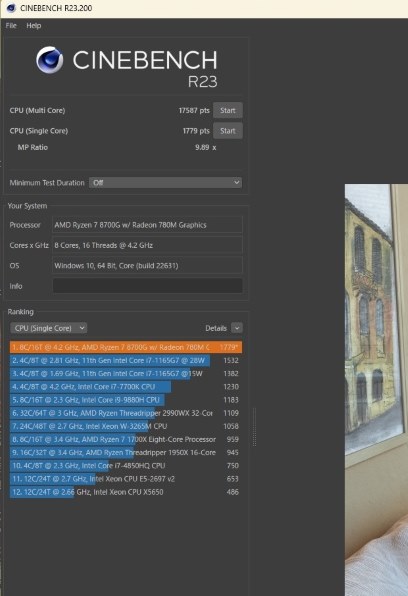Select ranking row Threadripper 2990WX
The width and height of the screenshot is (408, 596).
click(x=126, y=413)
